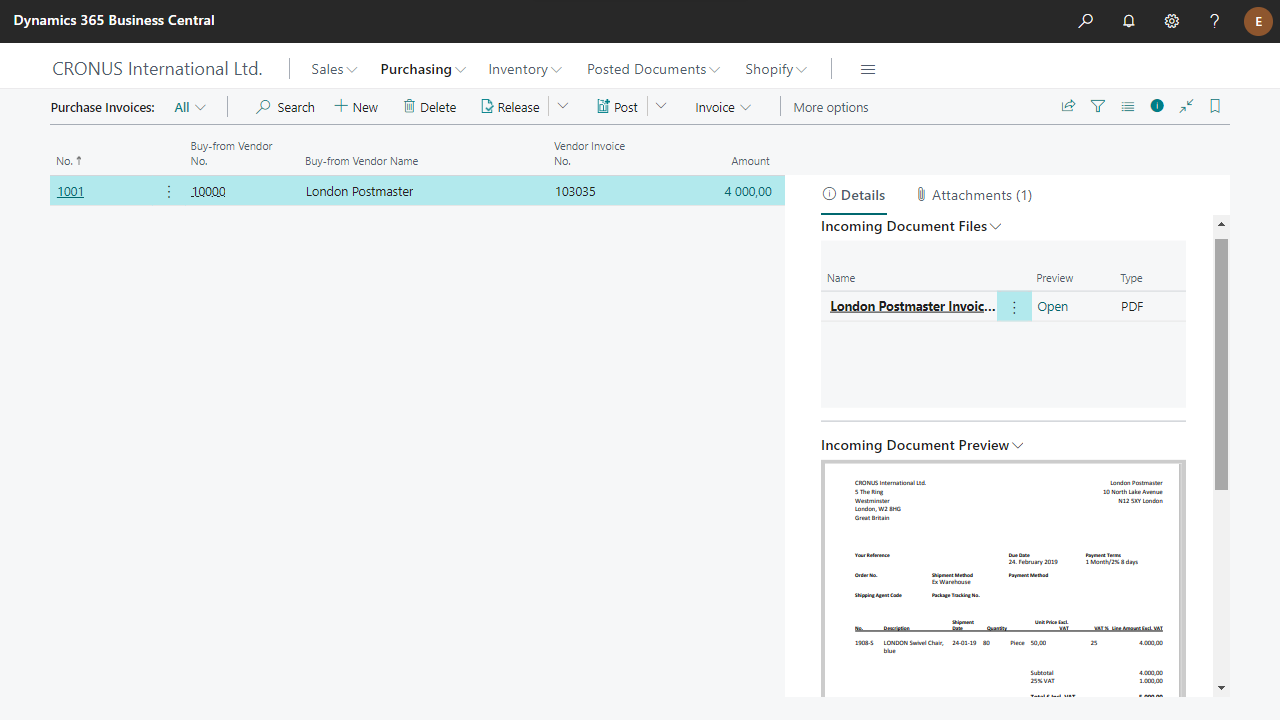Expand the Release options chevron
Viewport: 1280px width, 720px height.
coord(563,106)
